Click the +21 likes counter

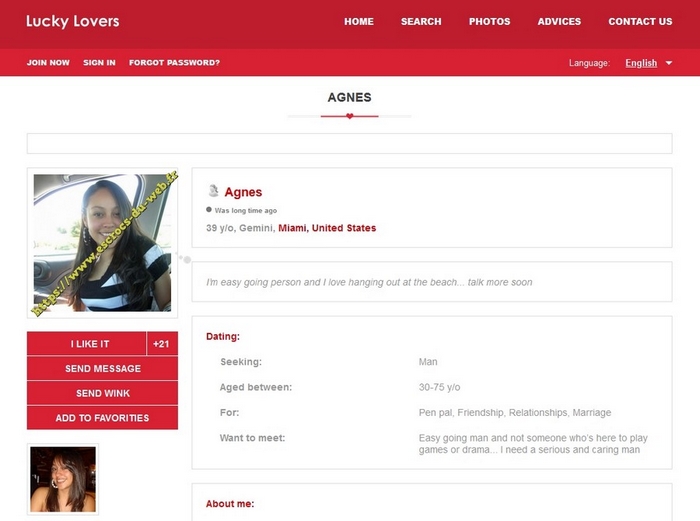pyautogui.click(x=161, y=344)
